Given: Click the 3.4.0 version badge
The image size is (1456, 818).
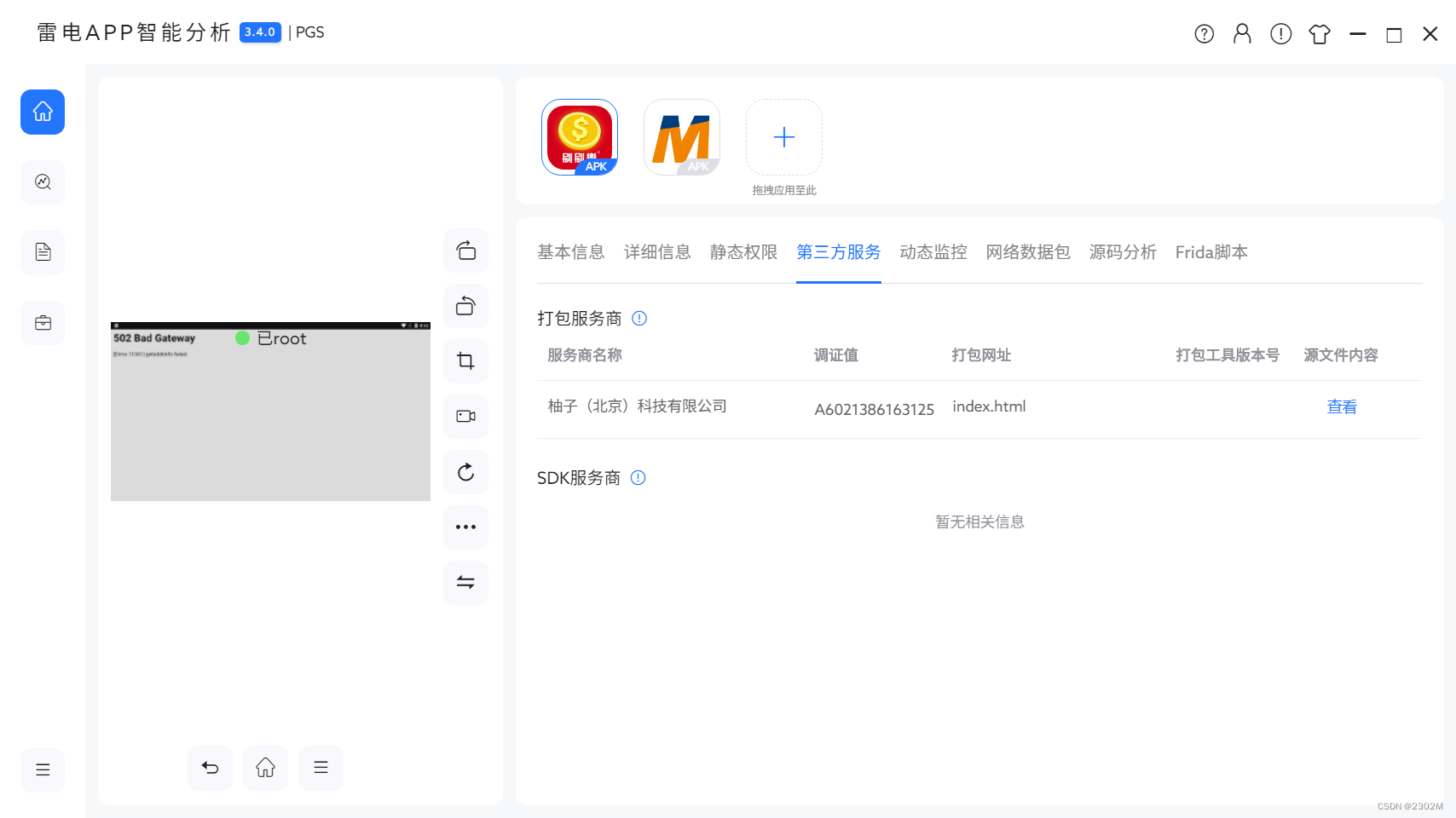Looking at the screenshot, I should pyautogui.click(x=260, y=32).
